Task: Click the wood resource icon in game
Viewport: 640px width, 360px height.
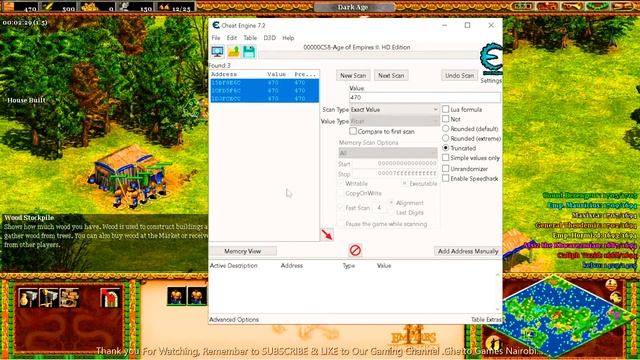Action: (9, 7)
